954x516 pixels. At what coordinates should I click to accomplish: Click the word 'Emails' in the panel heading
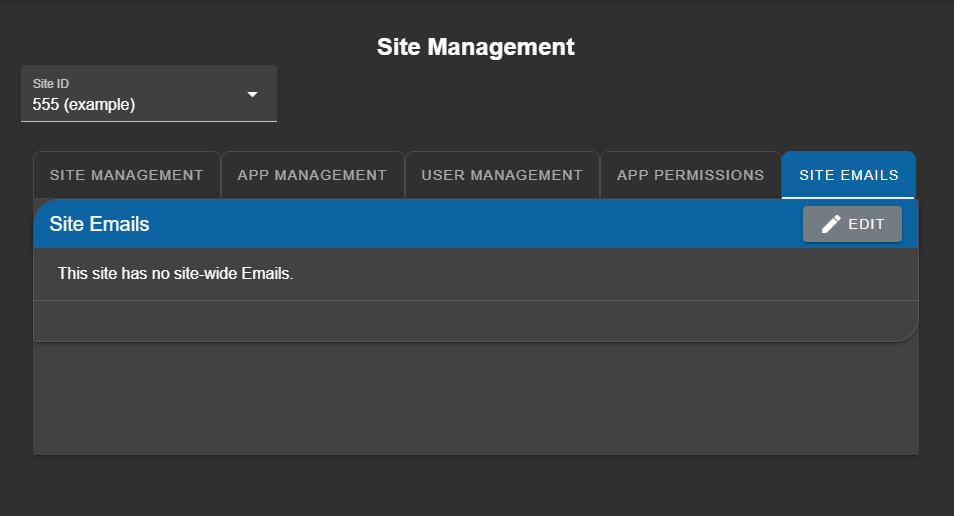(x=120, y=224)
